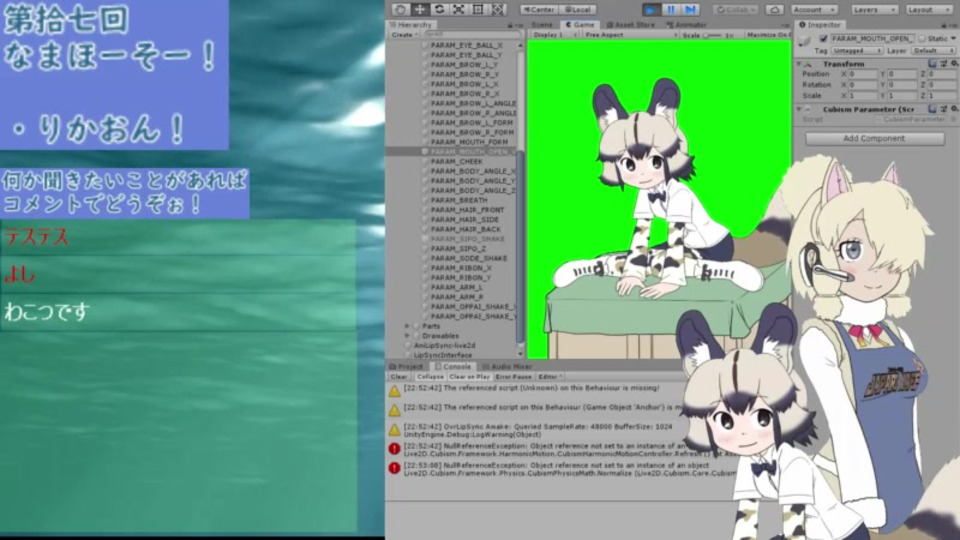
Task: Open the Cubism Parameter gear menu
Action: coord(954,109)
